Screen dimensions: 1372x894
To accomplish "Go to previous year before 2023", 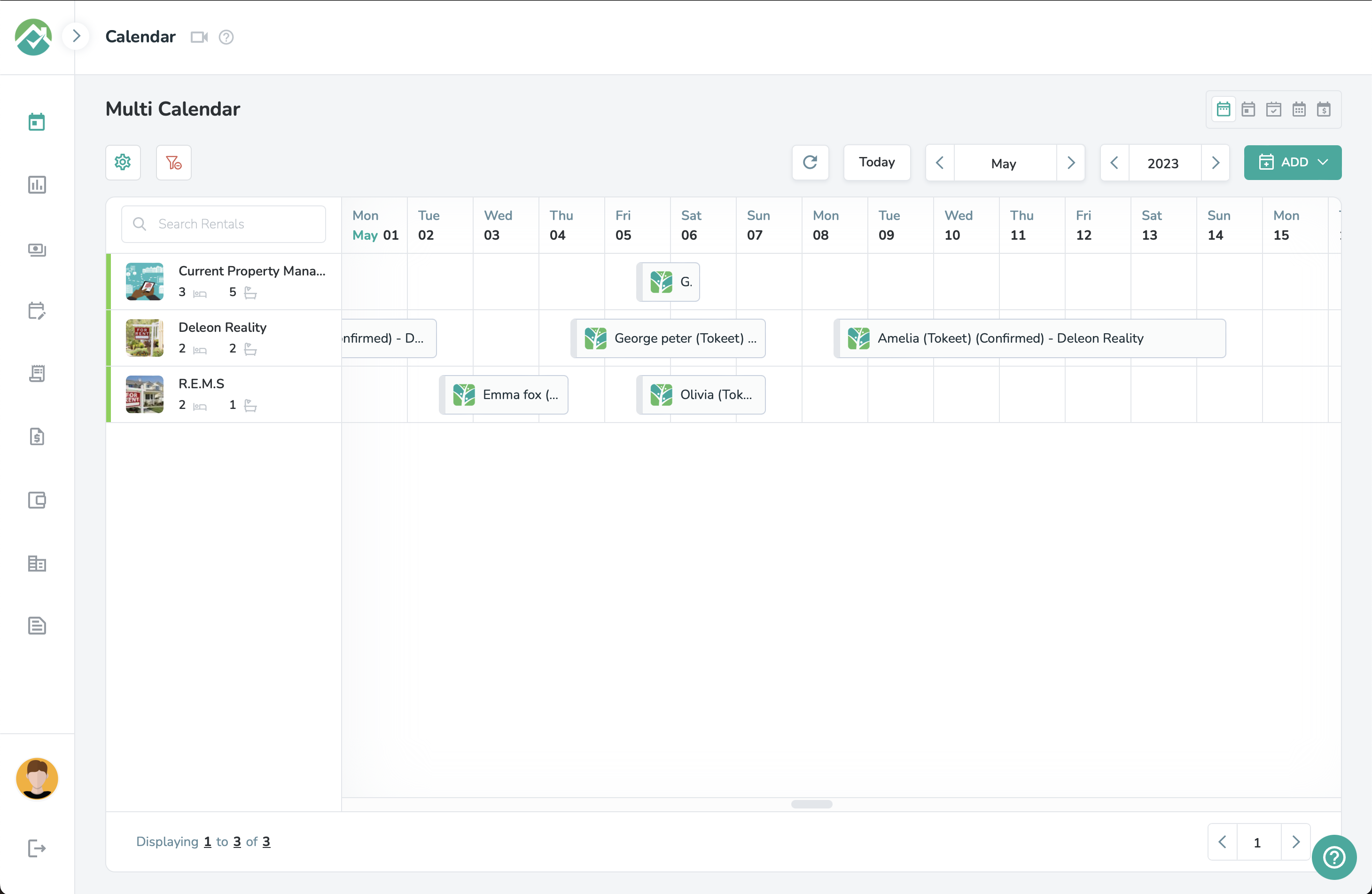I will point(1115,163).
